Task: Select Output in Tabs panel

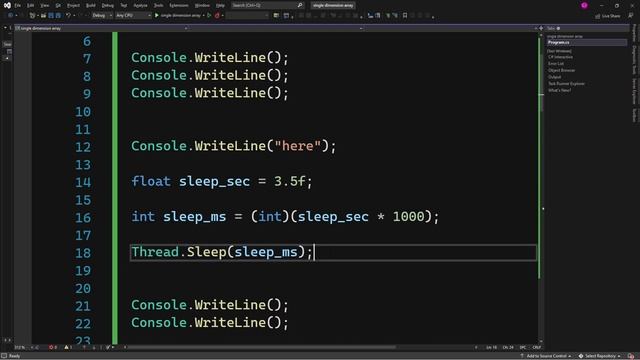Action: 554,77
